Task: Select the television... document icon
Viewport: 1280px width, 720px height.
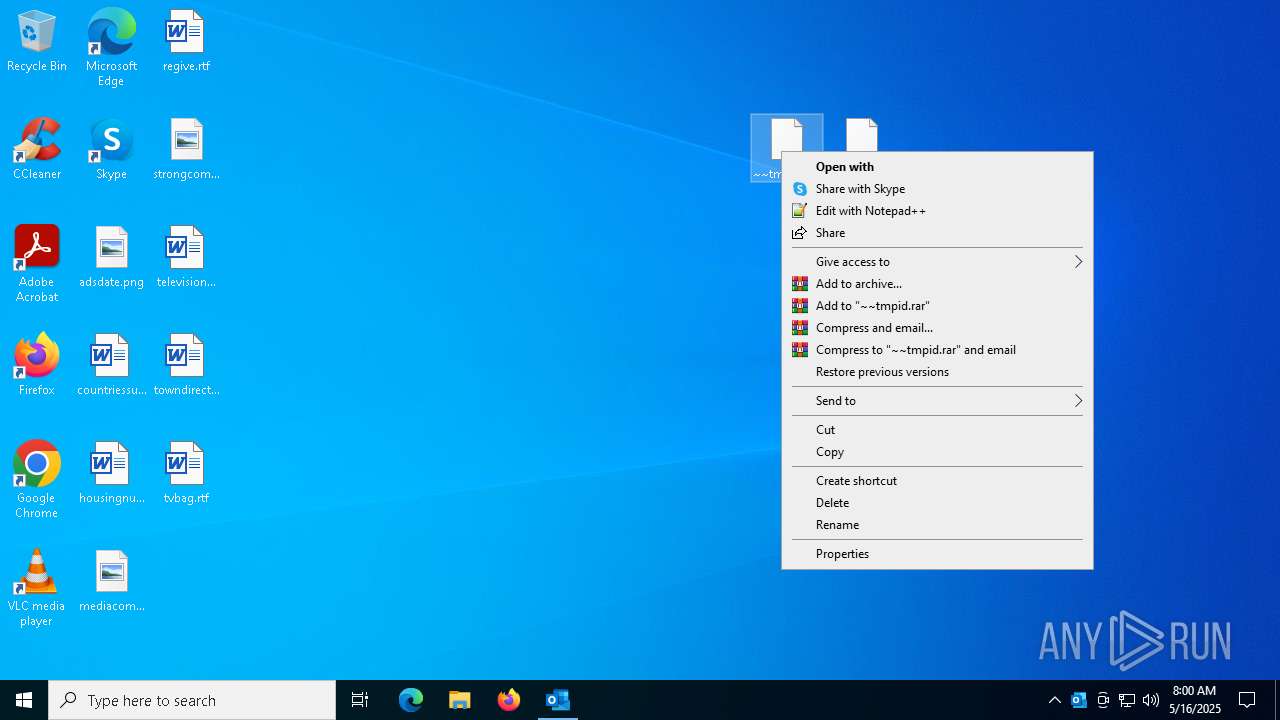Action: pyautogui.click(x=186, y=258)
